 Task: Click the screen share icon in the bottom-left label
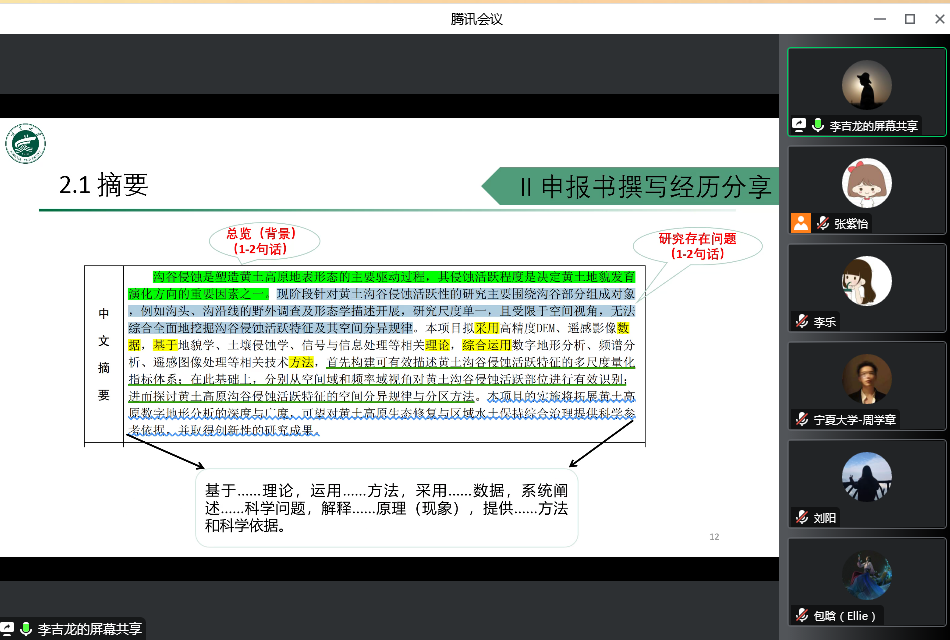click(7, 630)
